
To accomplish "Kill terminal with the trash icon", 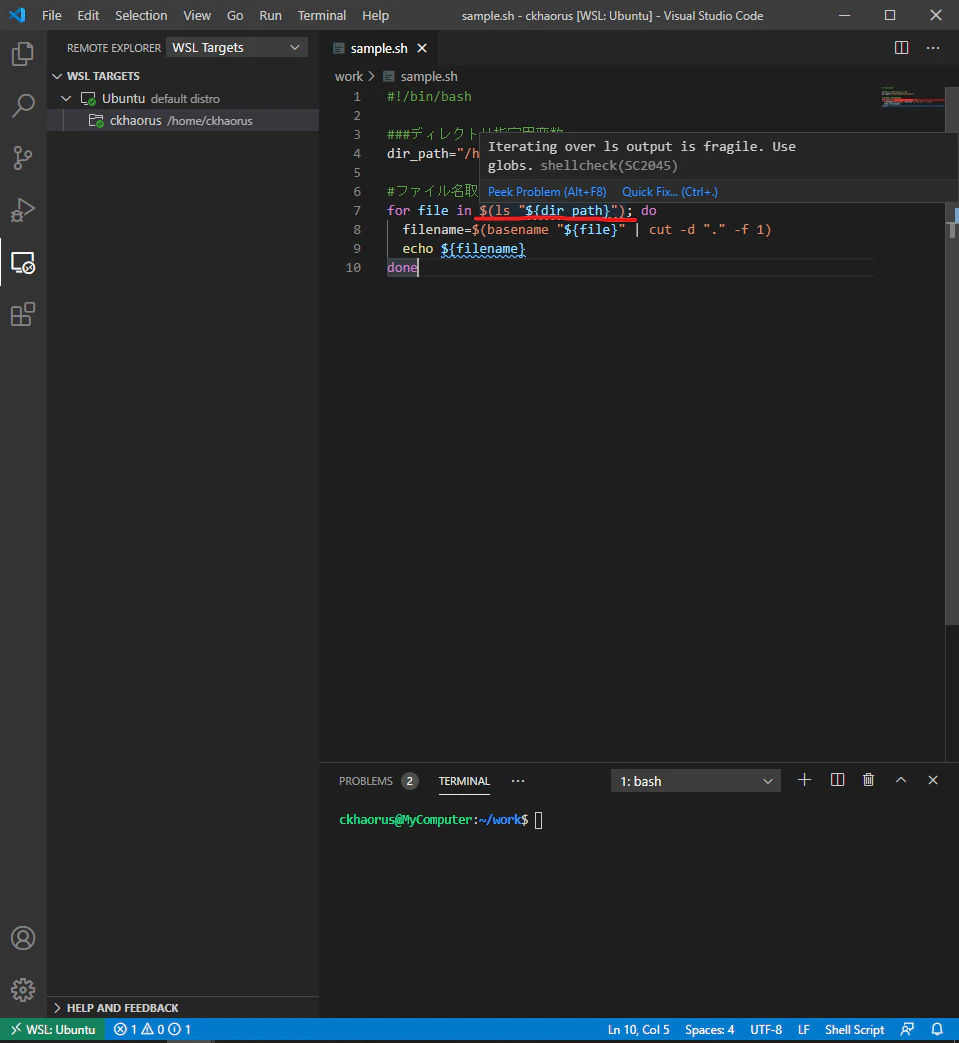I will [x=869, y=780].
